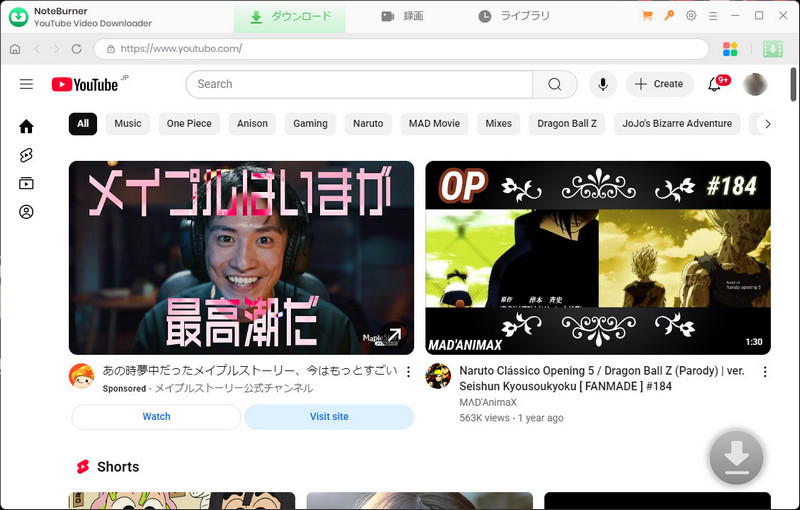Image resolution: width=800 pixels, height=510 pixels.
Task: Click the orange key registration icon
Action: 669,16
